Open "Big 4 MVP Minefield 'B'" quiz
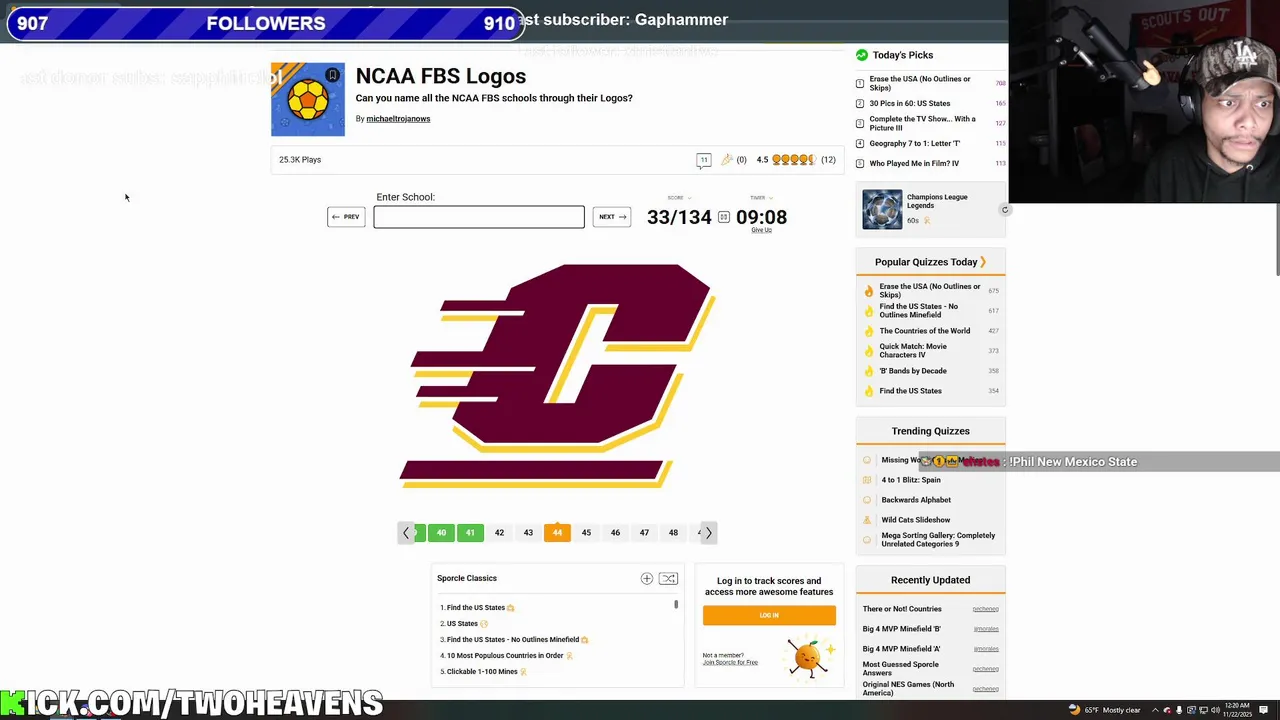 902,629
